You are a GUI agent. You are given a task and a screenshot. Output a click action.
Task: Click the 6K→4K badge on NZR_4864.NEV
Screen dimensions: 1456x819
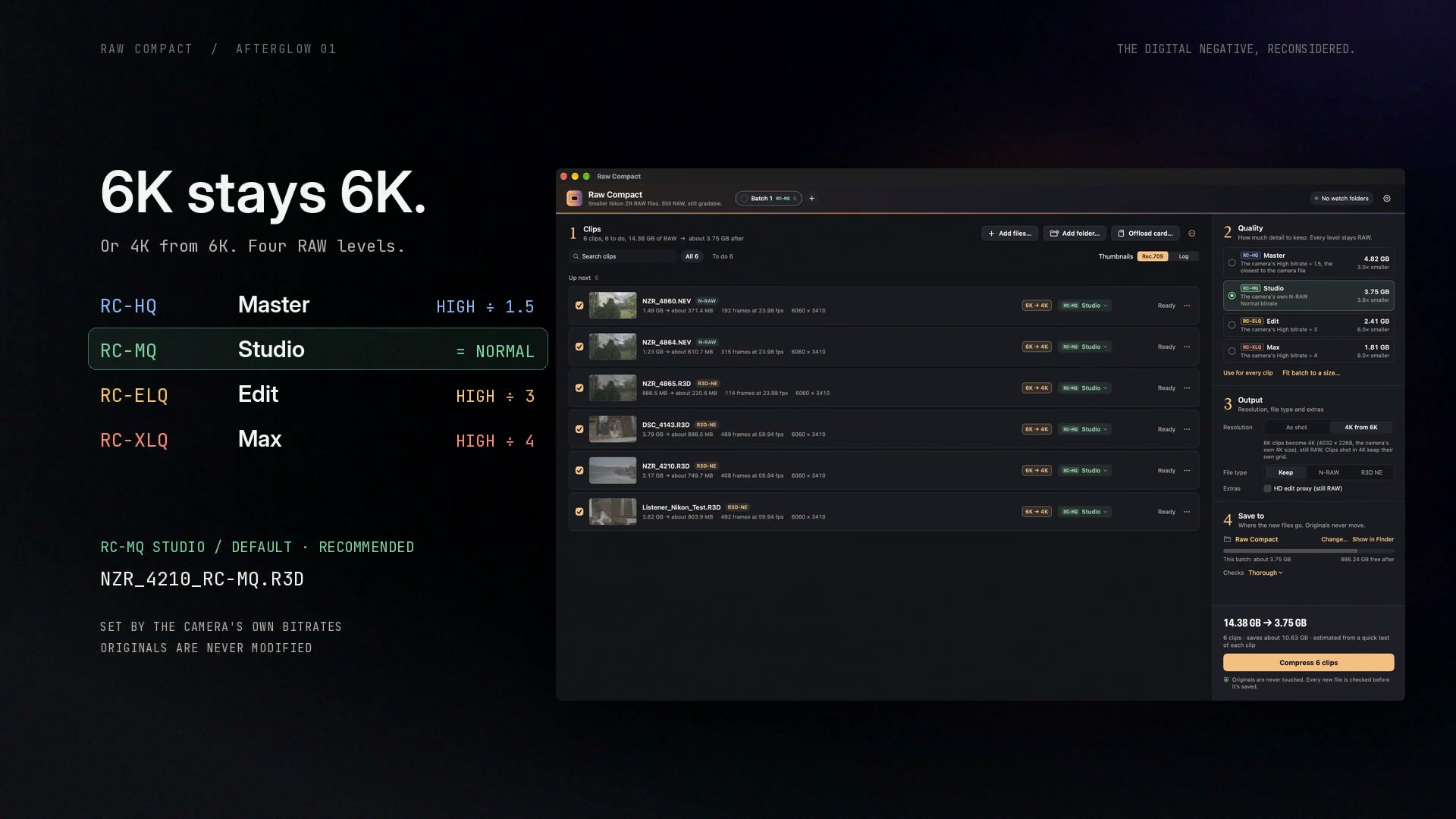tap(1037, 347)
